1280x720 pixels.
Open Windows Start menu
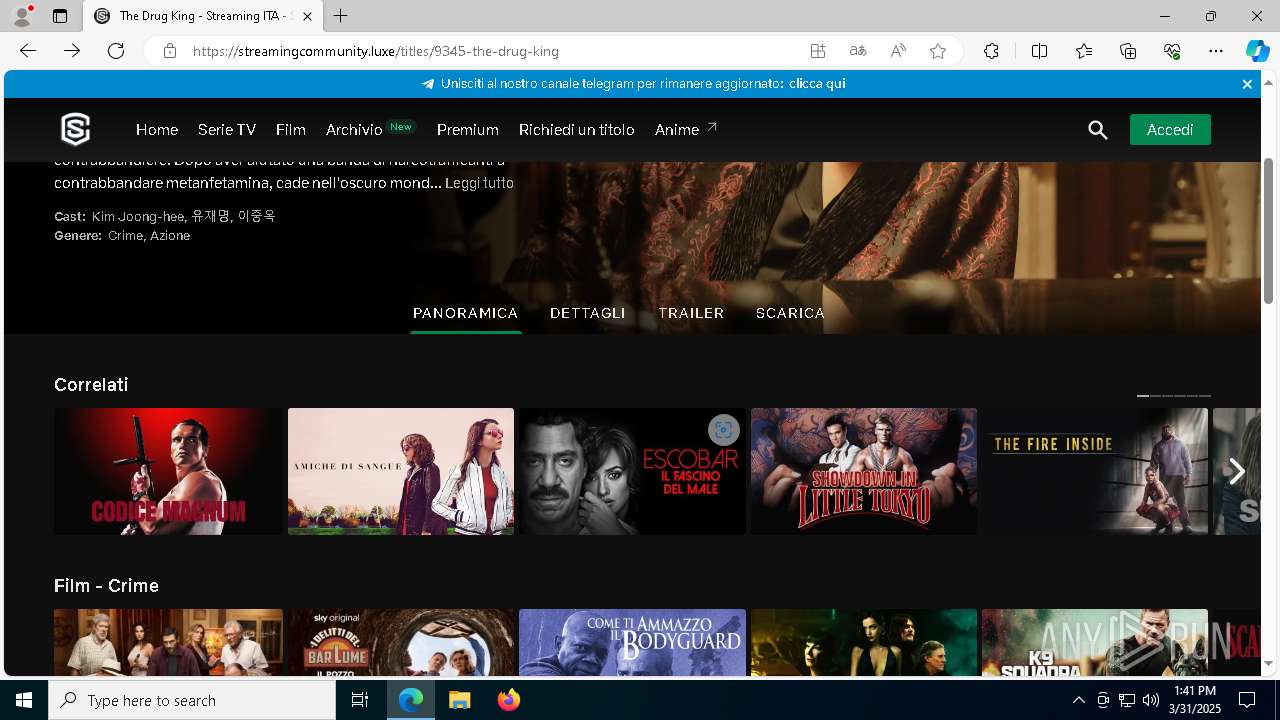[x=24, y=700]
